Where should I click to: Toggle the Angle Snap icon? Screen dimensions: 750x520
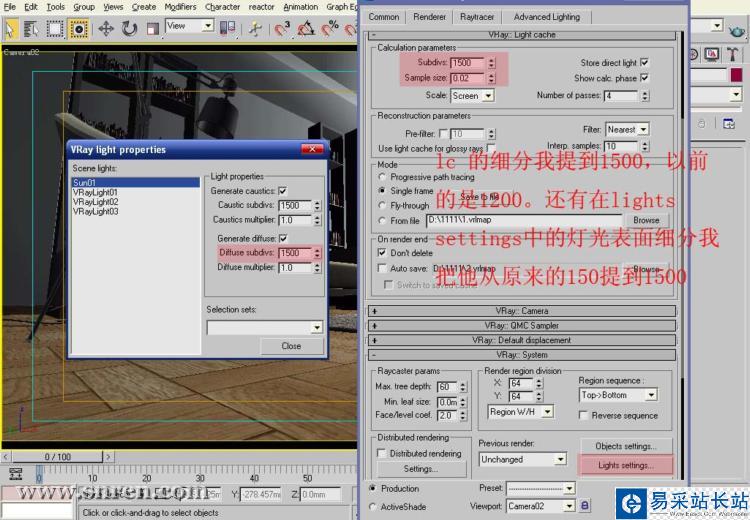(306, 29)
